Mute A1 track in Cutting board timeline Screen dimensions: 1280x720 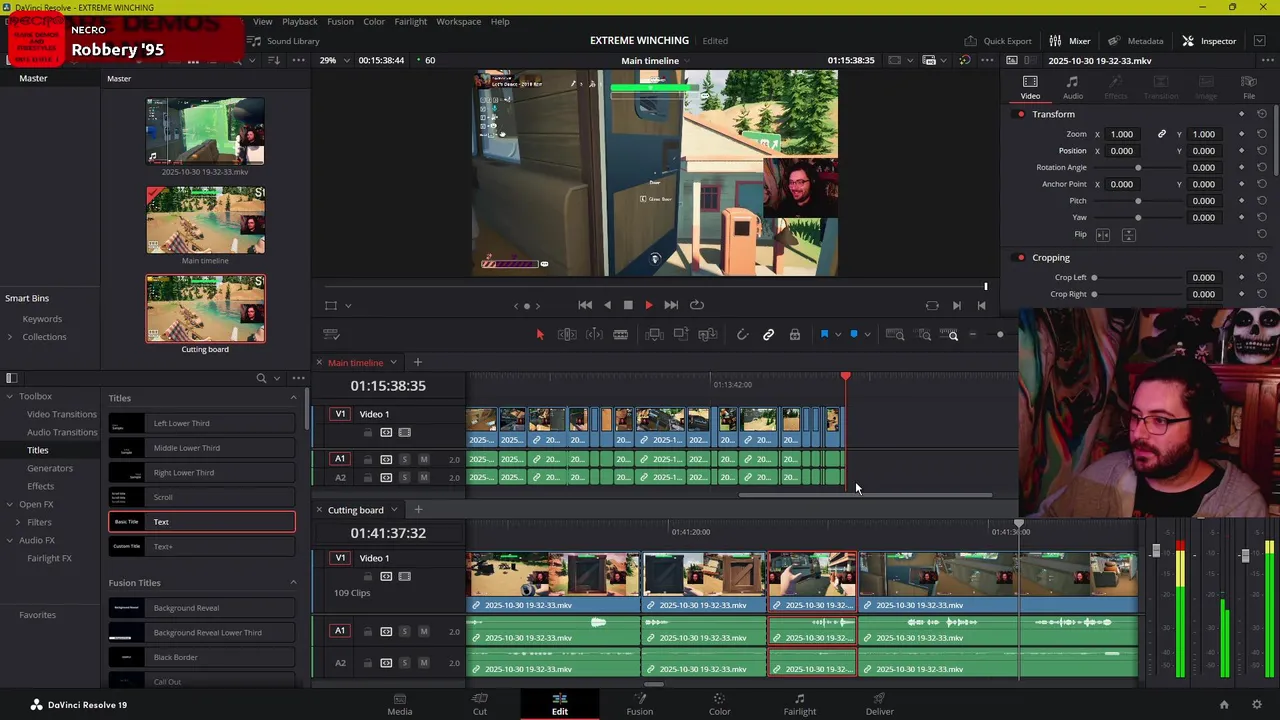[x=423, y=631]
